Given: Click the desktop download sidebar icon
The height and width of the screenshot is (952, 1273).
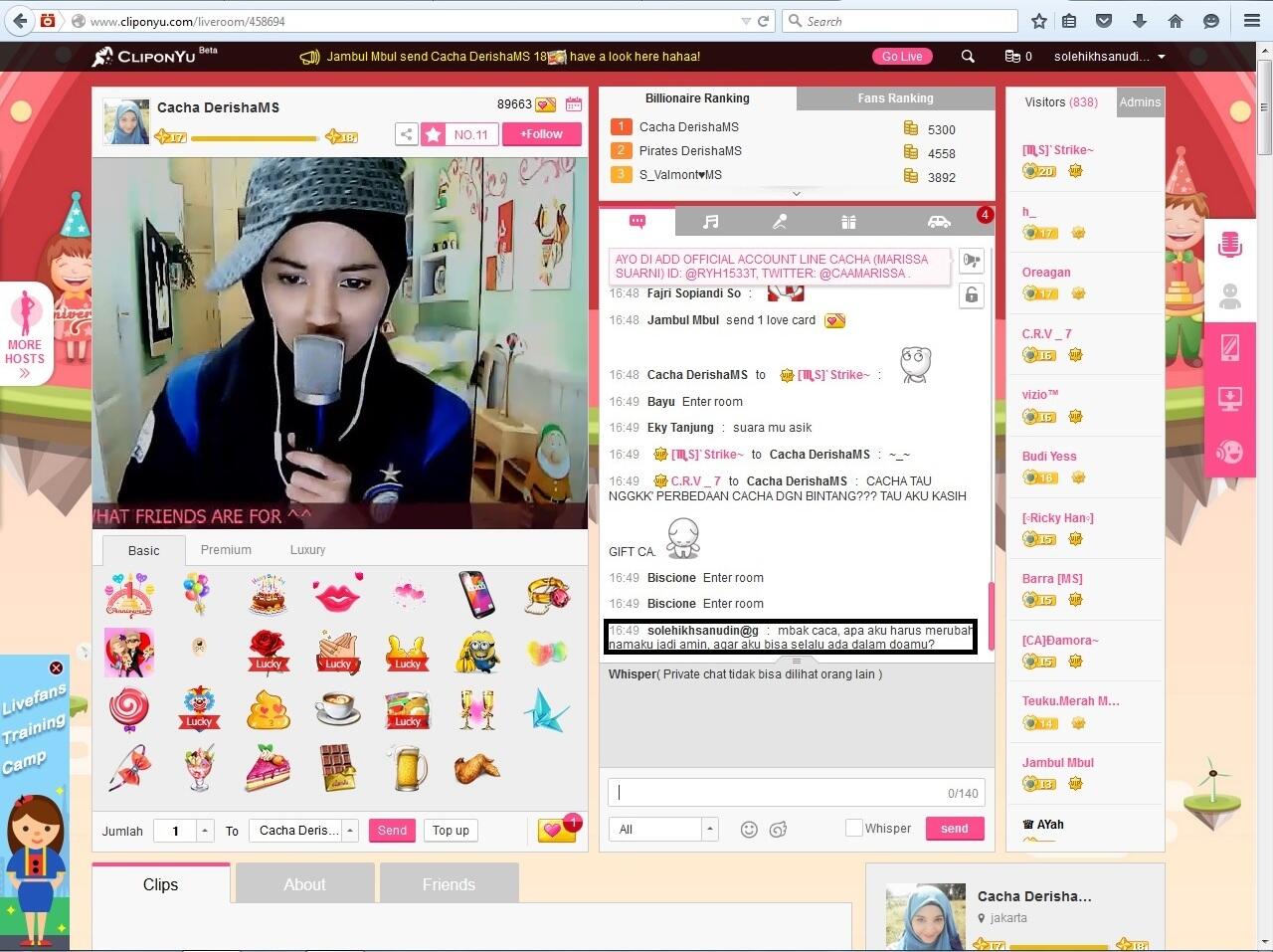Looking at the screenshot, I should [1230, 399].
